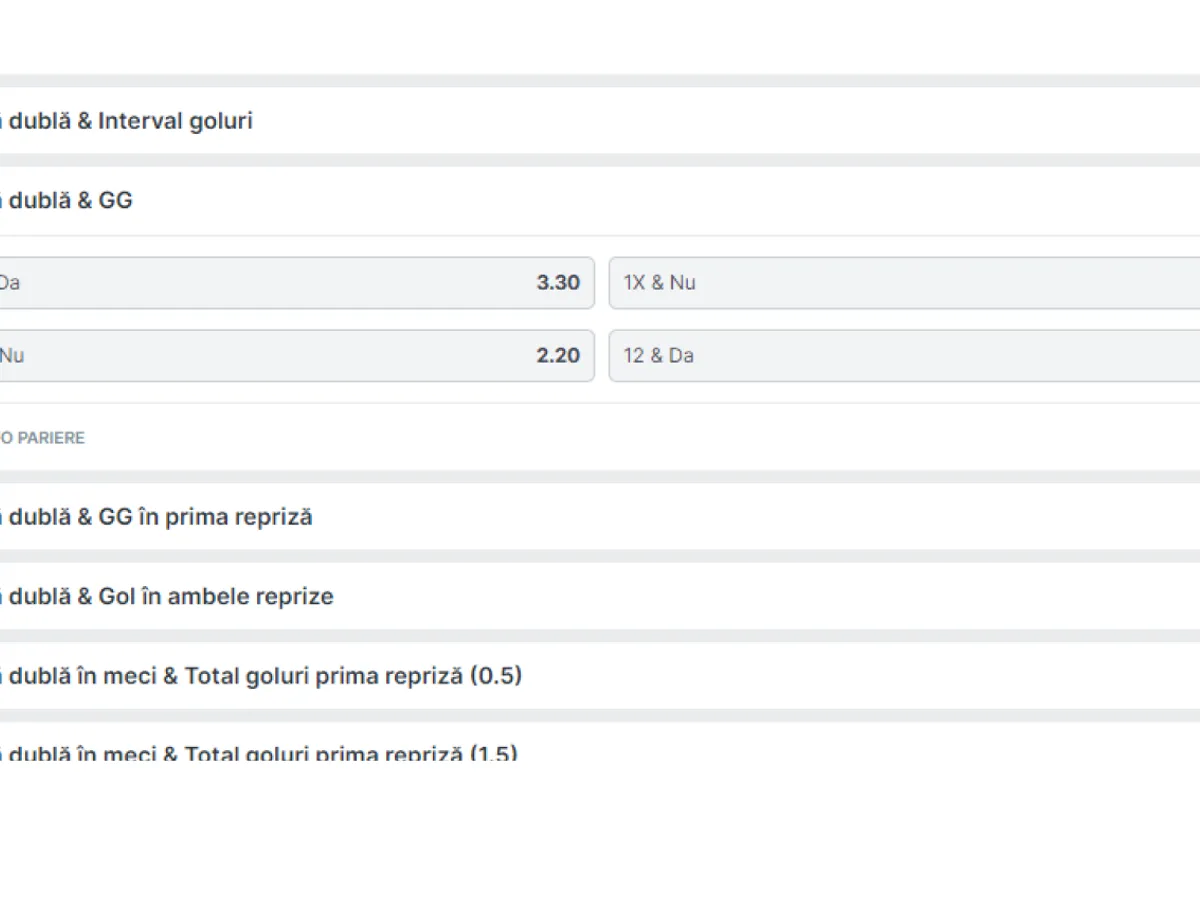Click the 3.30 odds value
Image resolution: width=1200 pixels, height=900 pixels.
(558, 283)
